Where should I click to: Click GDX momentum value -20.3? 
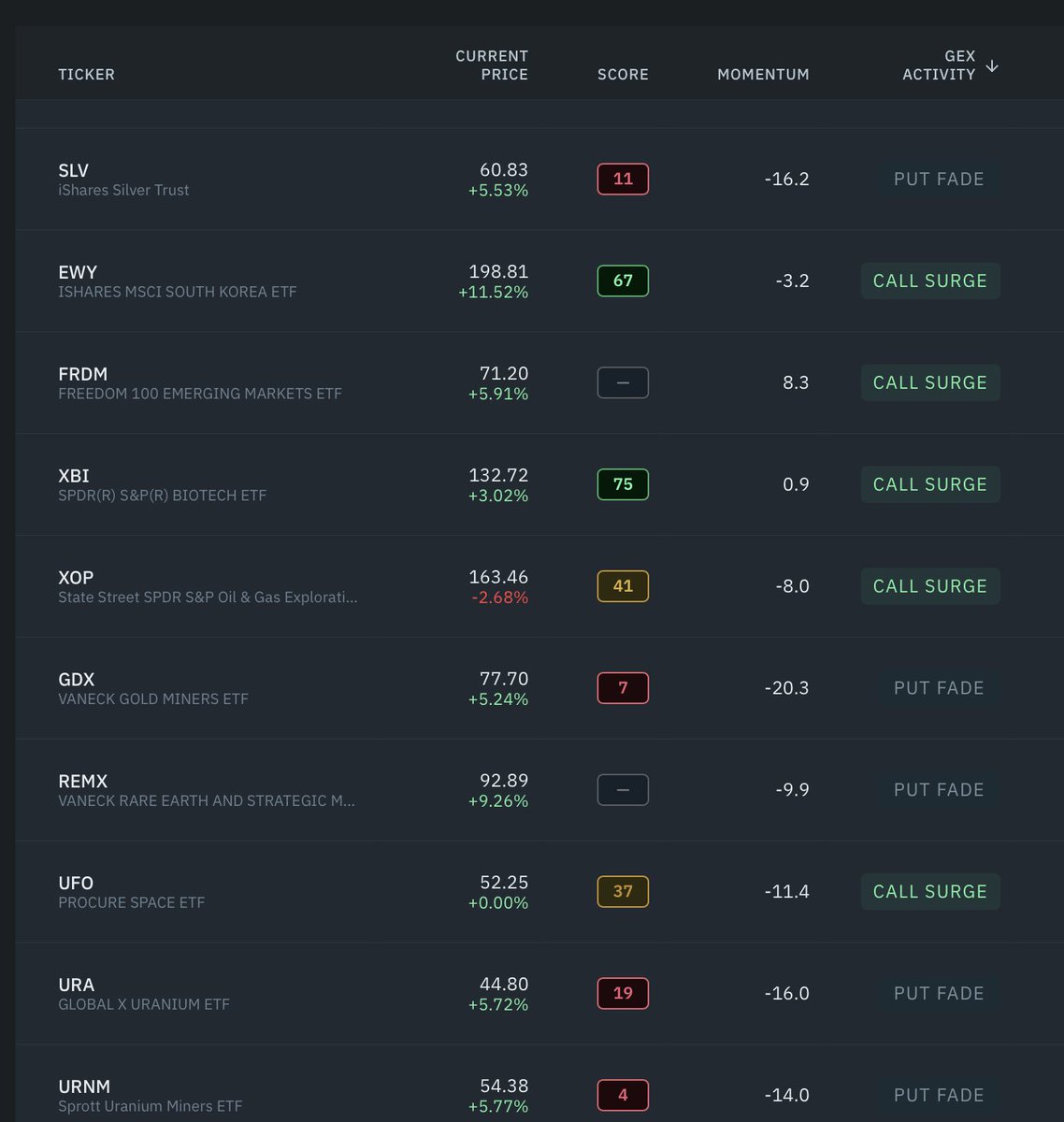[x=786, y=689]
